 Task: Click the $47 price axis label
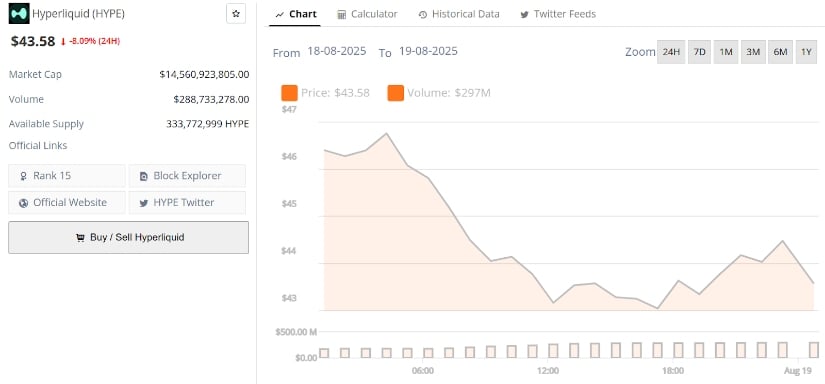(x=289, y=109)
